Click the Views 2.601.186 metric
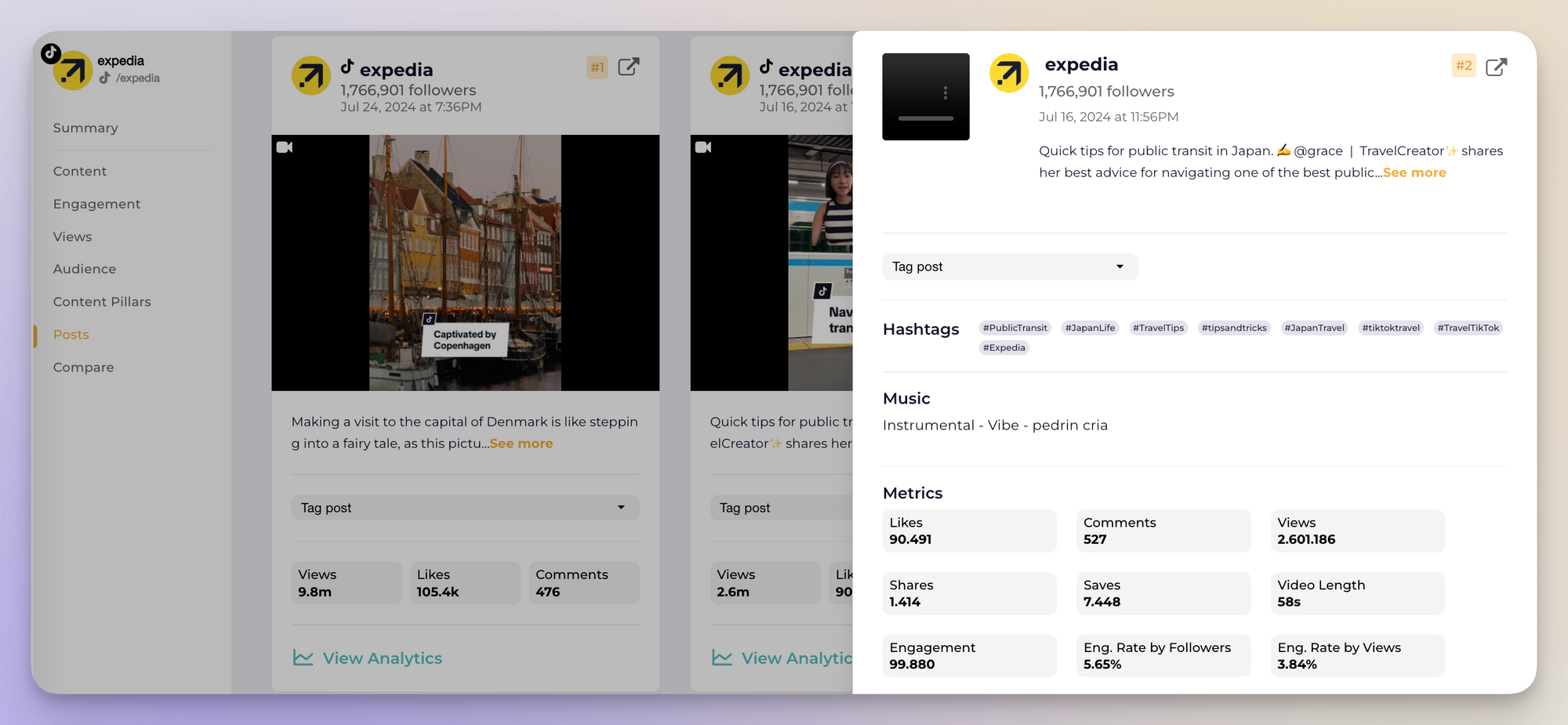The height and width of the screenshot is (725, 1568). click(x=1357, y=531)
